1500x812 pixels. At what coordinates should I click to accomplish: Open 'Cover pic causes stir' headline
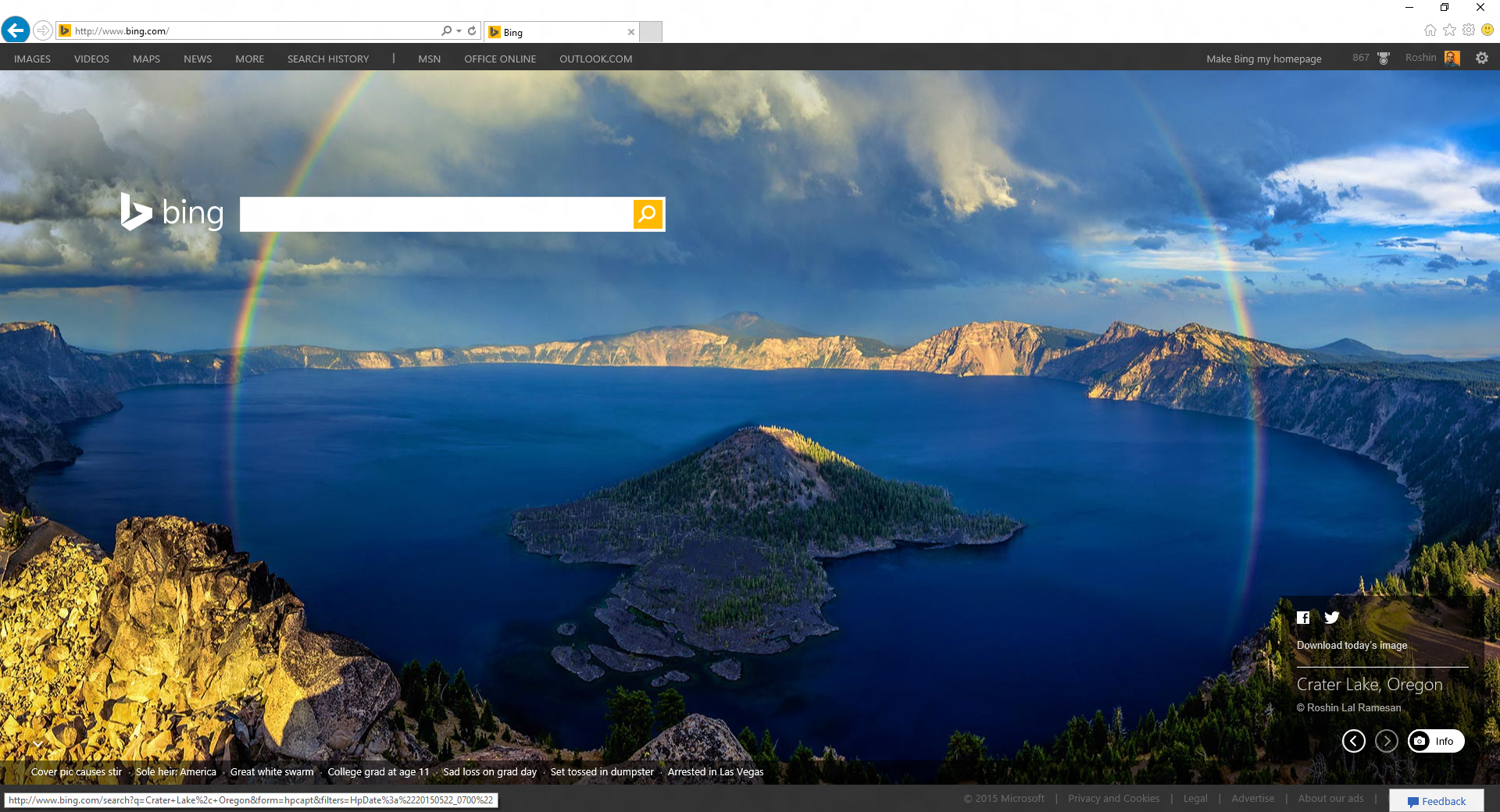(x=77, y=771)
